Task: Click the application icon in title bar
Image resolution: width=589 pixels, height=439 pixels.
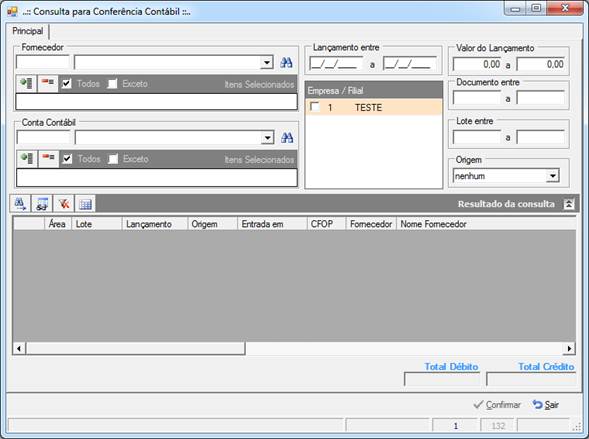Action: click(12, 12)
